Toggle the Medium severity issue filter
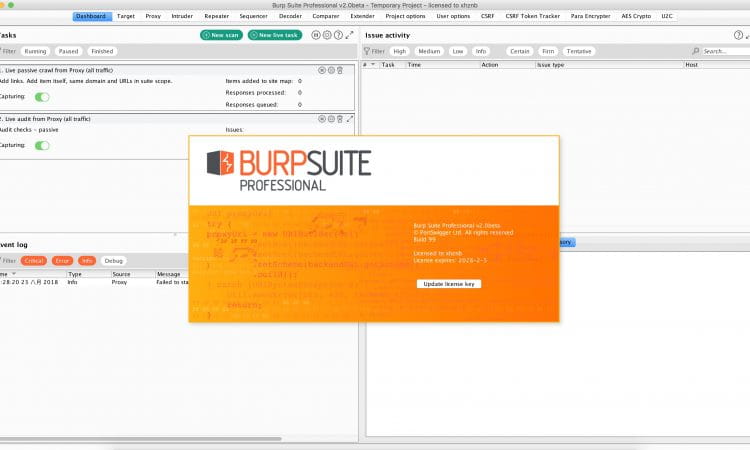Viewport: 750px width, 450px height. click(429, 51)
